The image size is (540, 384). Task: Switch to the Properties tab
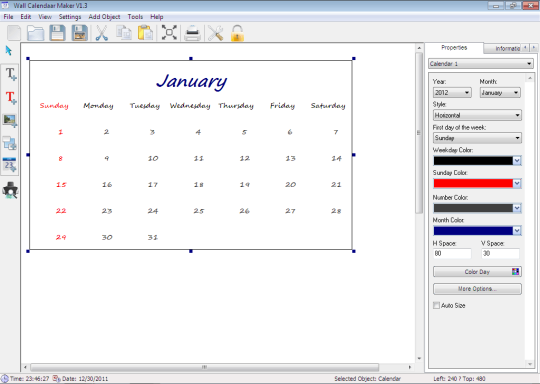[454, 48]
